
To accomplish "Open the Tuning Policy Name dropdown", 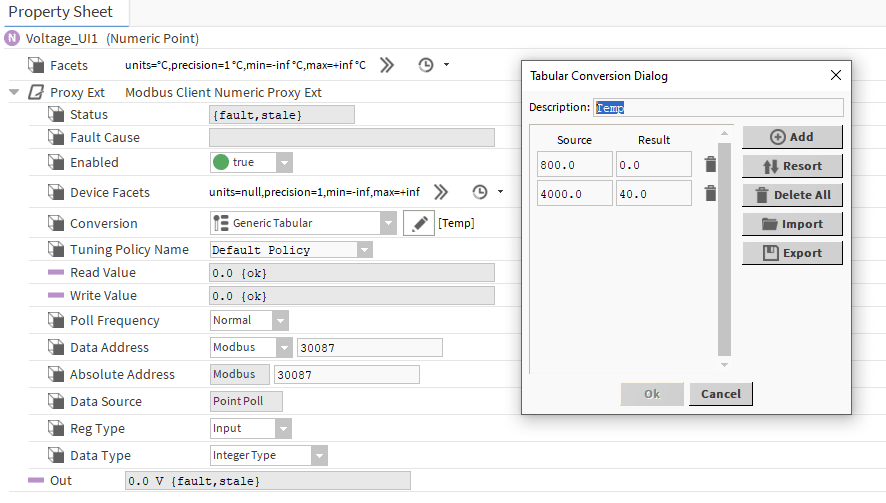I will (364, 250).
